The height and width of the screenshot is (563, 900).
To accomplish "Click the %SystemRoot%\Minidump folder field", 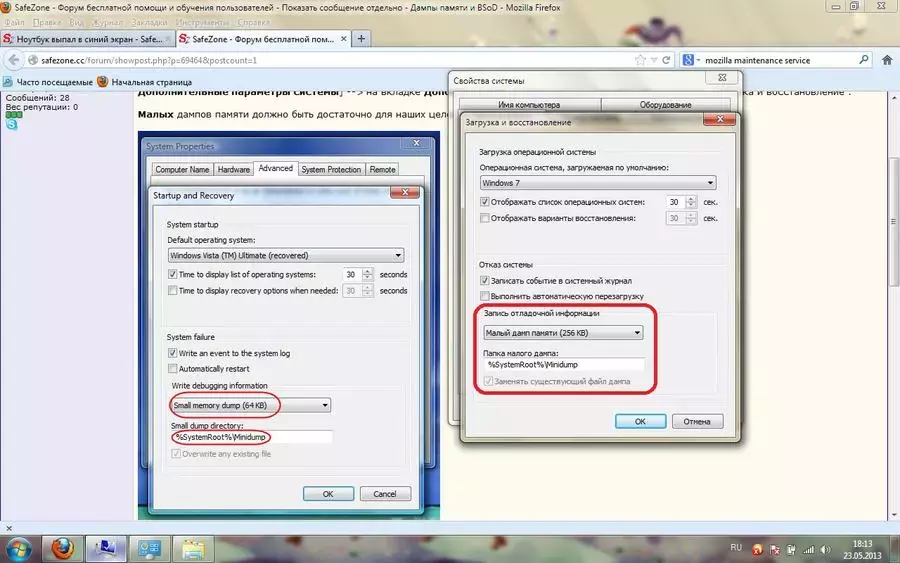I will coord(564,364).
